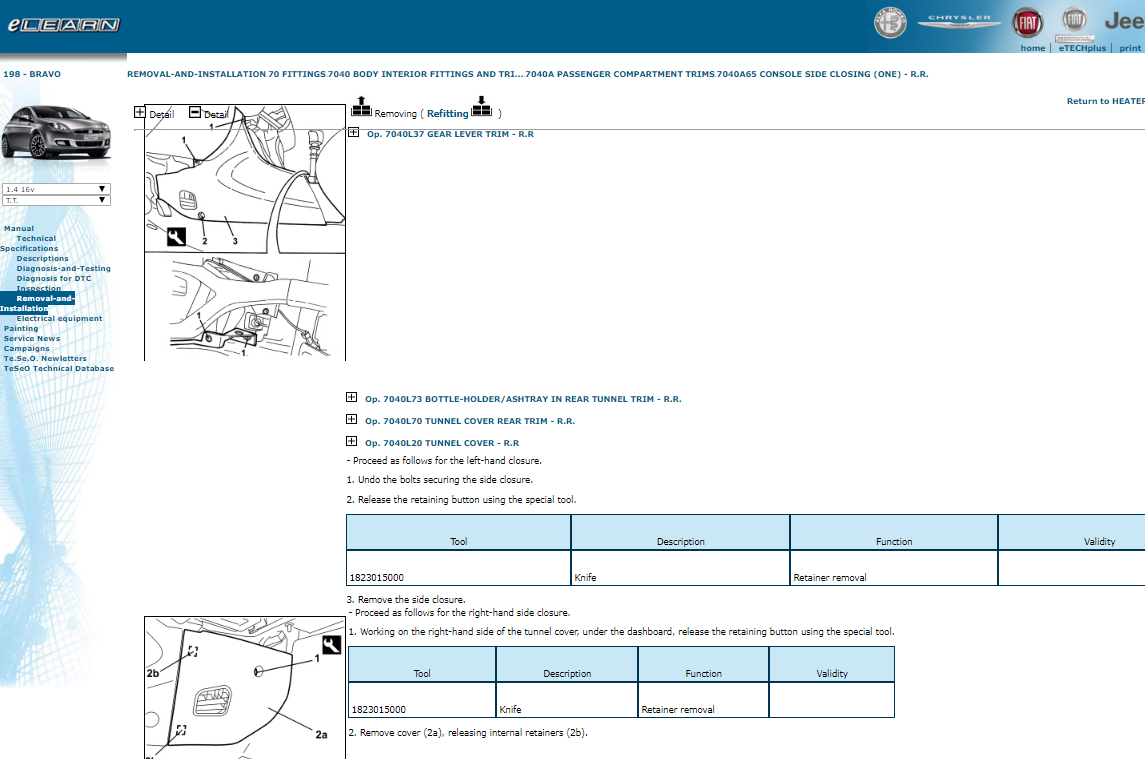The width and height of the screenshot is (1145, 759).
Task: Expand Op. 7040L73 bottle-holder/ashtray section
Action: coord(351,397)
